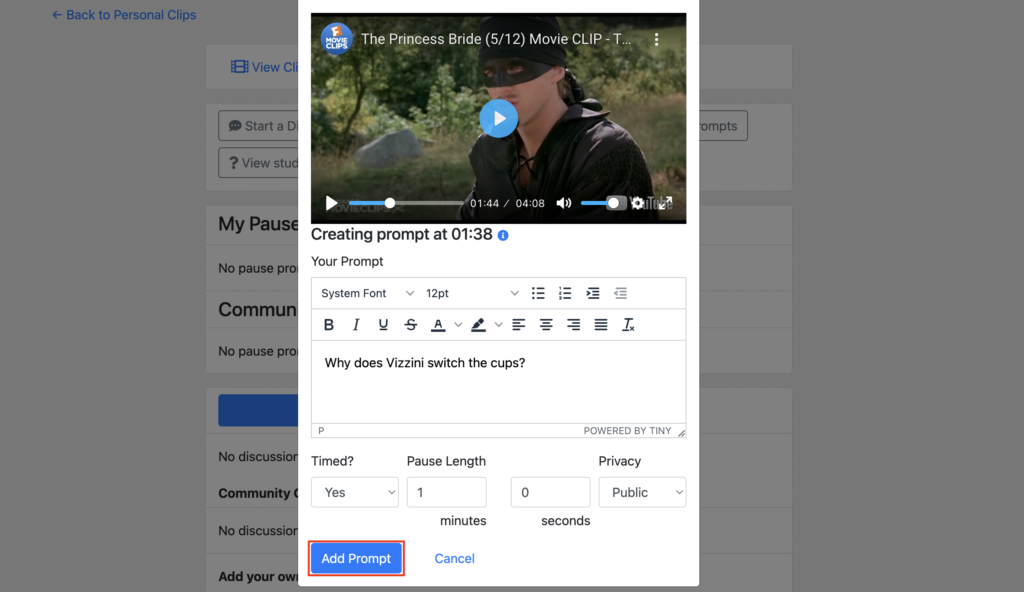The height and width of the screenshot is (592, 1024).
Task: Open the 12pt font size dropdown
Action: (x=472, y=293)
